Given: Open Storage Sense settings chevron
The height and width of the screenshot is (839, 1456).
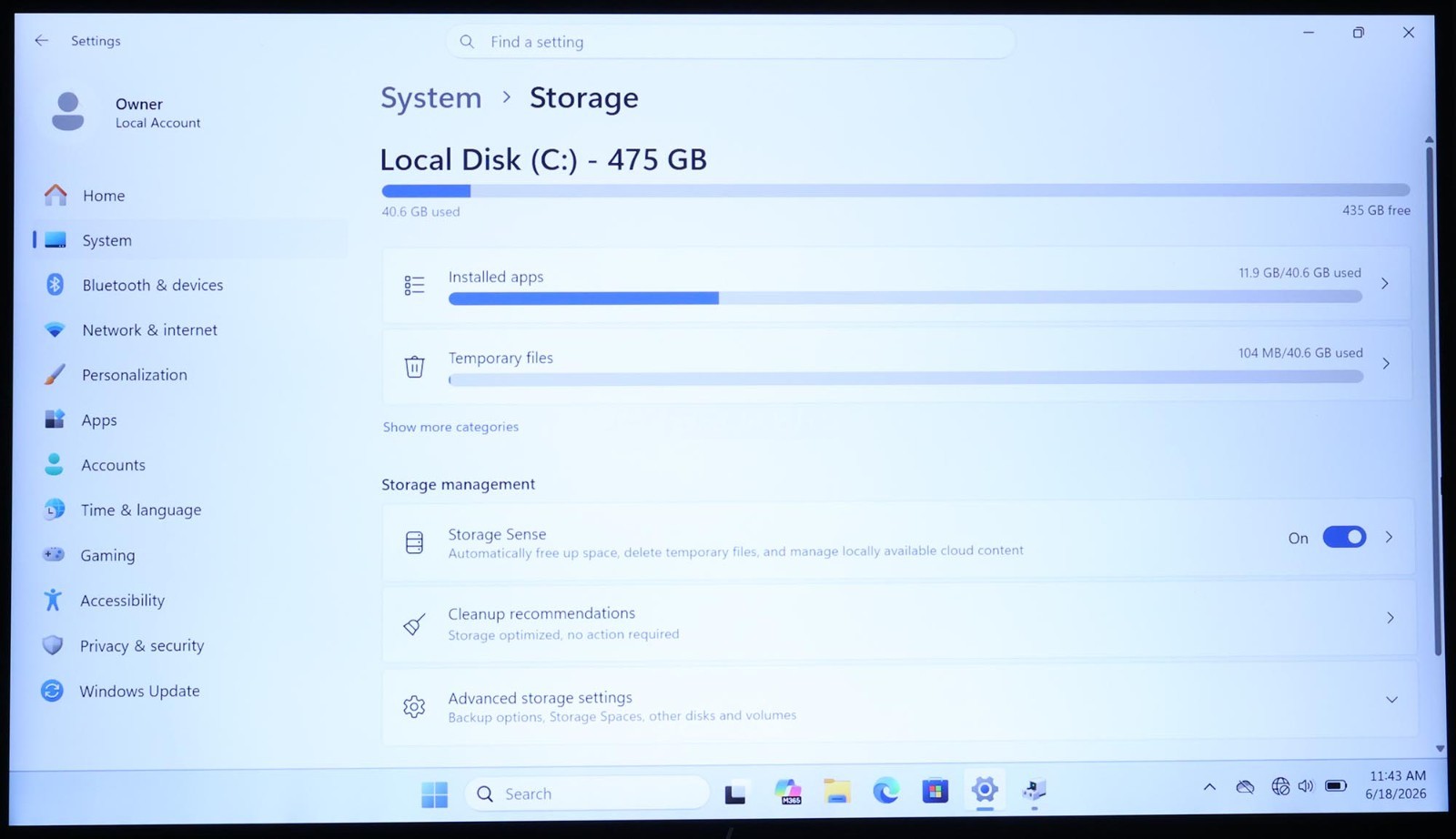Looking at the screenshot, I should 1390,537.
